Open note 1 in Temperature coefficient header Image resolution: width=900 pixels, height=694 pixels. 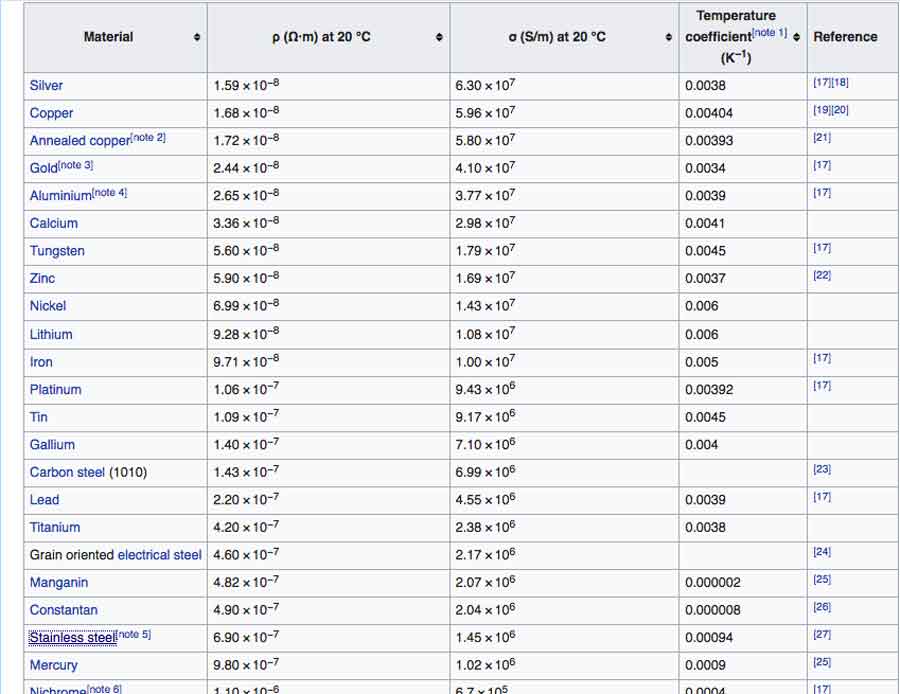[769, 33]
